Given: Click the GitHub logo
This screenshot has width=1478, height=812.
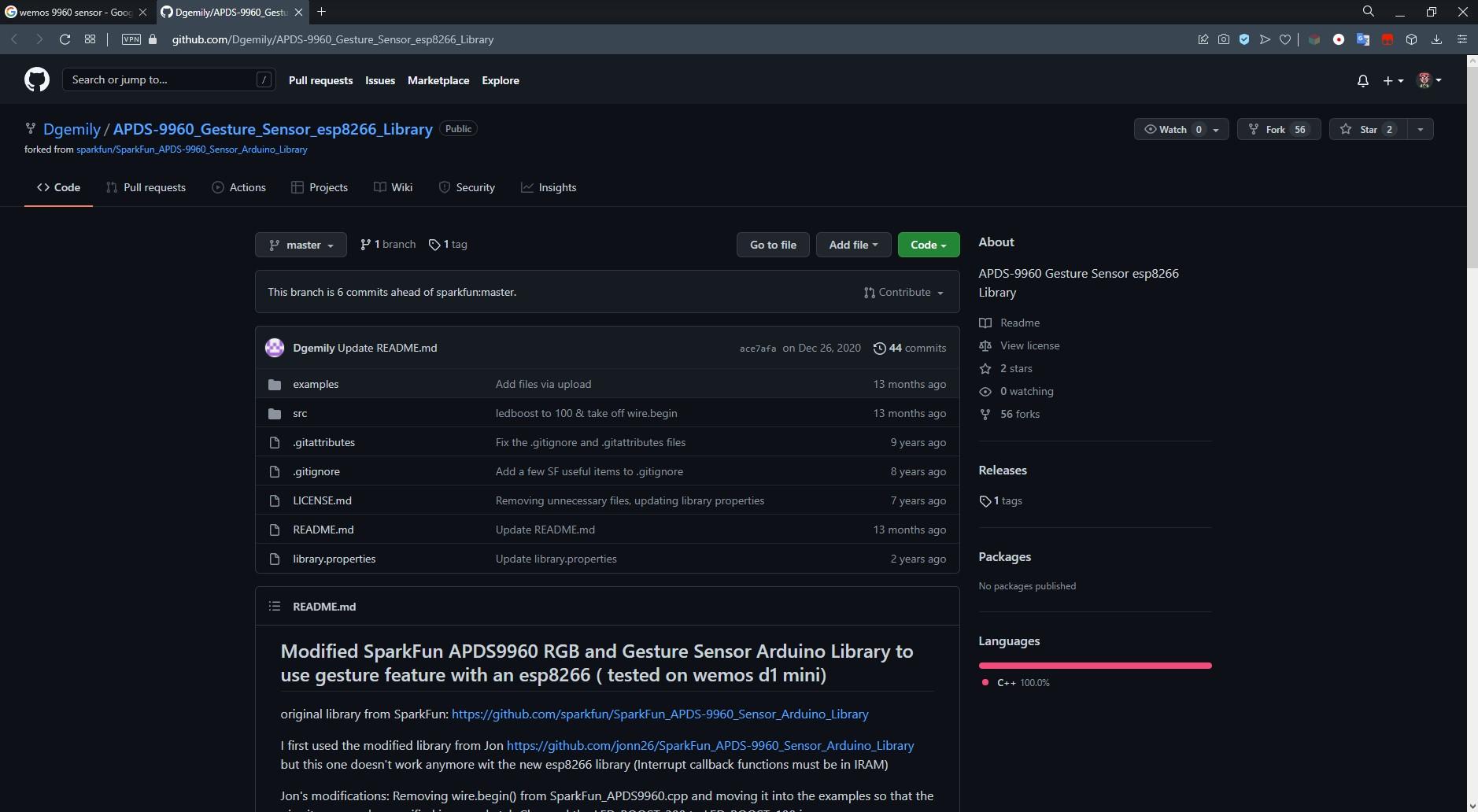Looking at the screenshot, I should (36, 79).
